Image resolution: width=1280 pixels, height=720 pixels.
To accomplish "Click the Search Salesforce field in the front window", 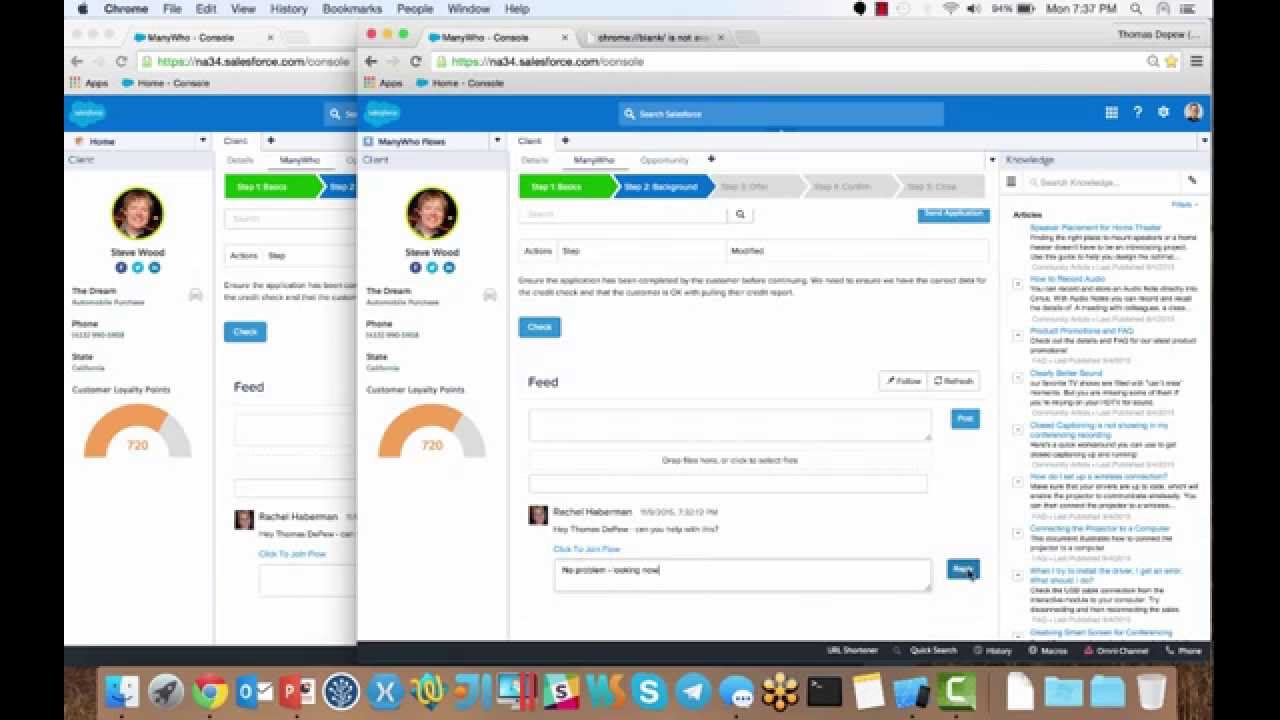I will pos(780,114).
